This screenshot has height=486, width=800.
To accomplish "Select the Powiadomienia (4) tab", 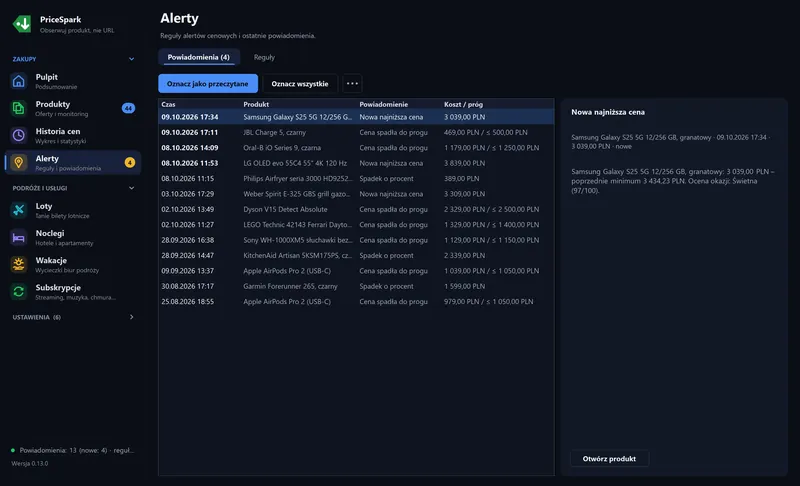I will [x=198, y=57].
